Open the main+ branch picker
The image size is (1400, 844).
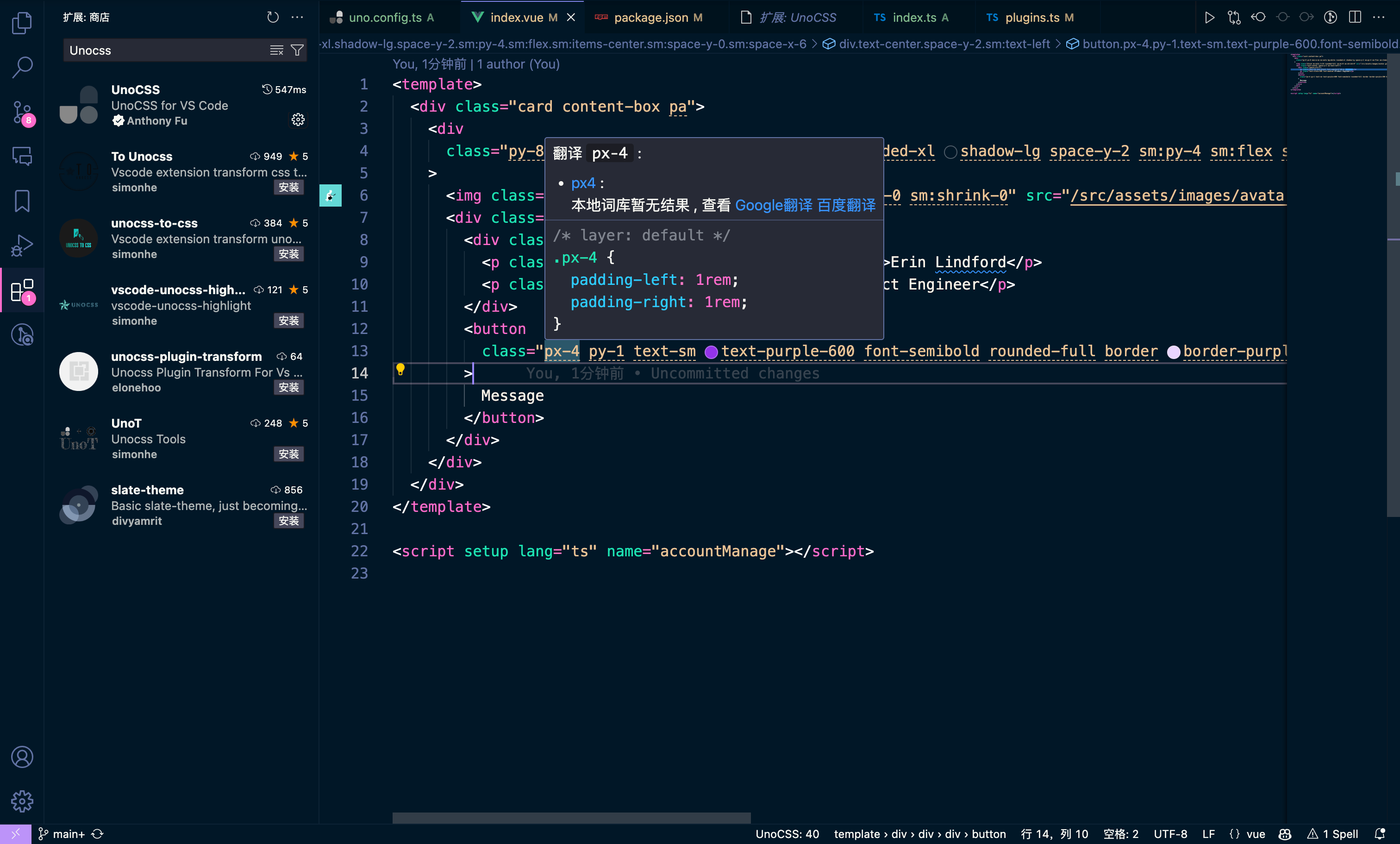(x=62, y=834)
